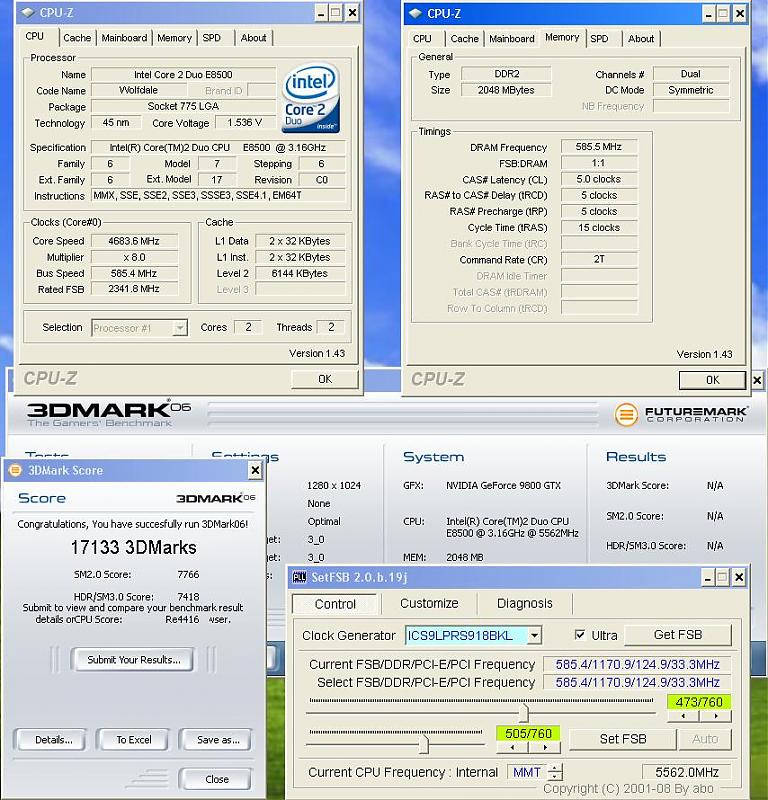768x800 pixels.
Task: Close the 3DMark Score dialog
Action: click(255, 470)
